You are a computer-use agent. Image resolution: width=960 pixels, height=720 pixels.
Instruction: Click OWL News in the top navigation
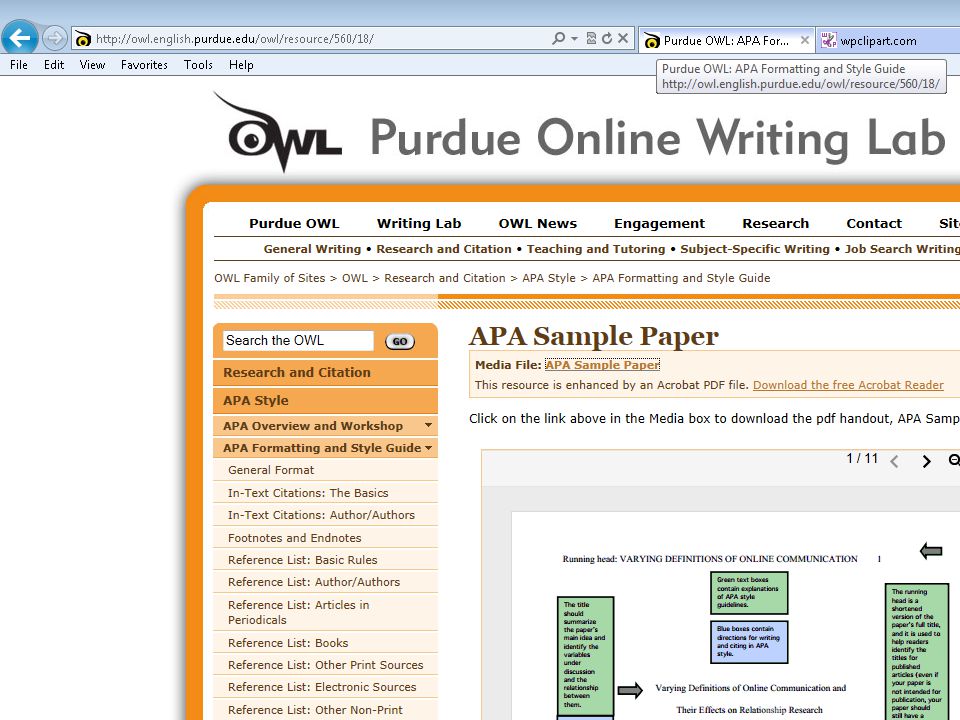538,223
